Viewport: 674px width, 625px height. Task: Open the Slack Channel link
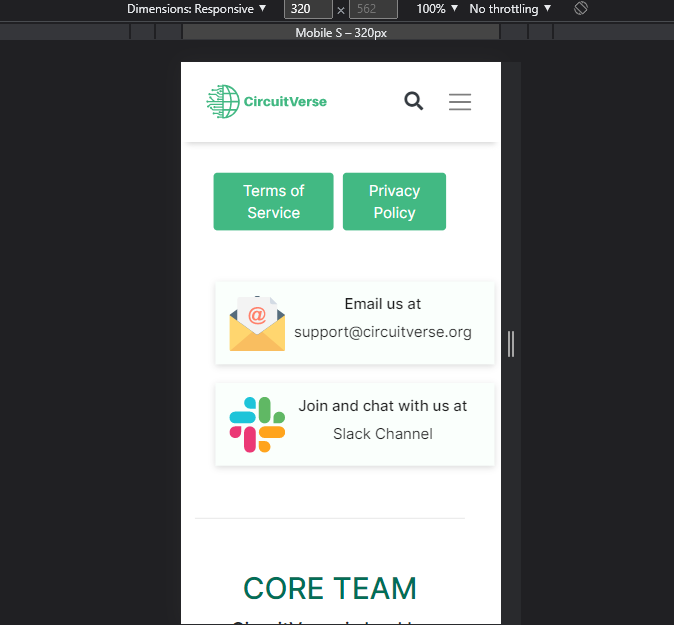click(383, 434)
